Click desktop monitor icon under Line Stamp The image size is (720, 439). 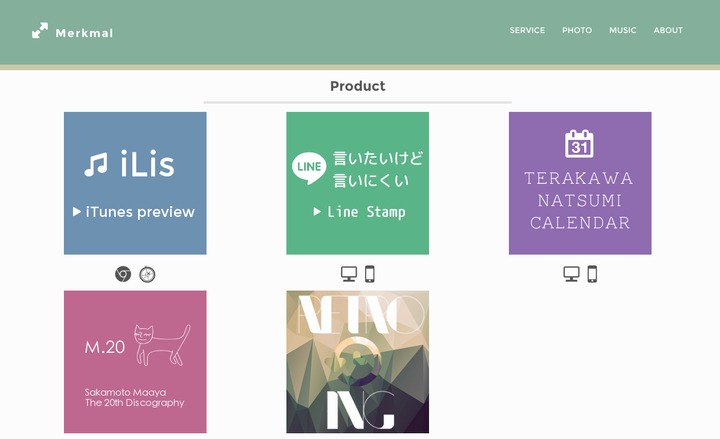[349, 274]
